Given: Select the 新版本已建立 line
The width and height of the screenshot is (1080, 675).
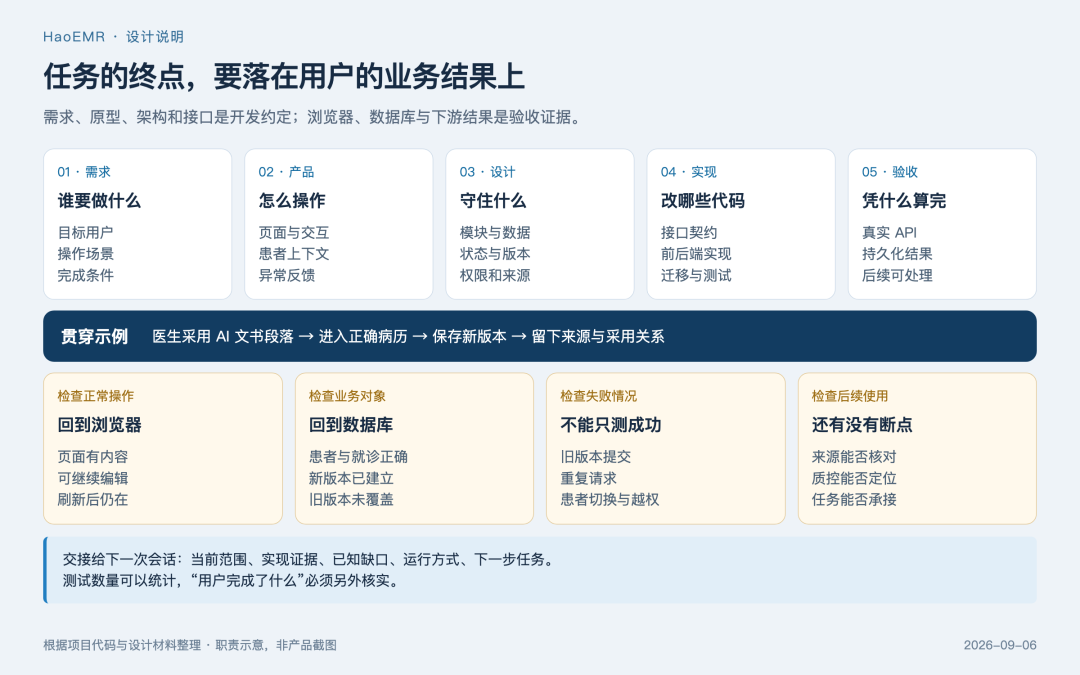Looking at the screenshot, I should 351,478.
